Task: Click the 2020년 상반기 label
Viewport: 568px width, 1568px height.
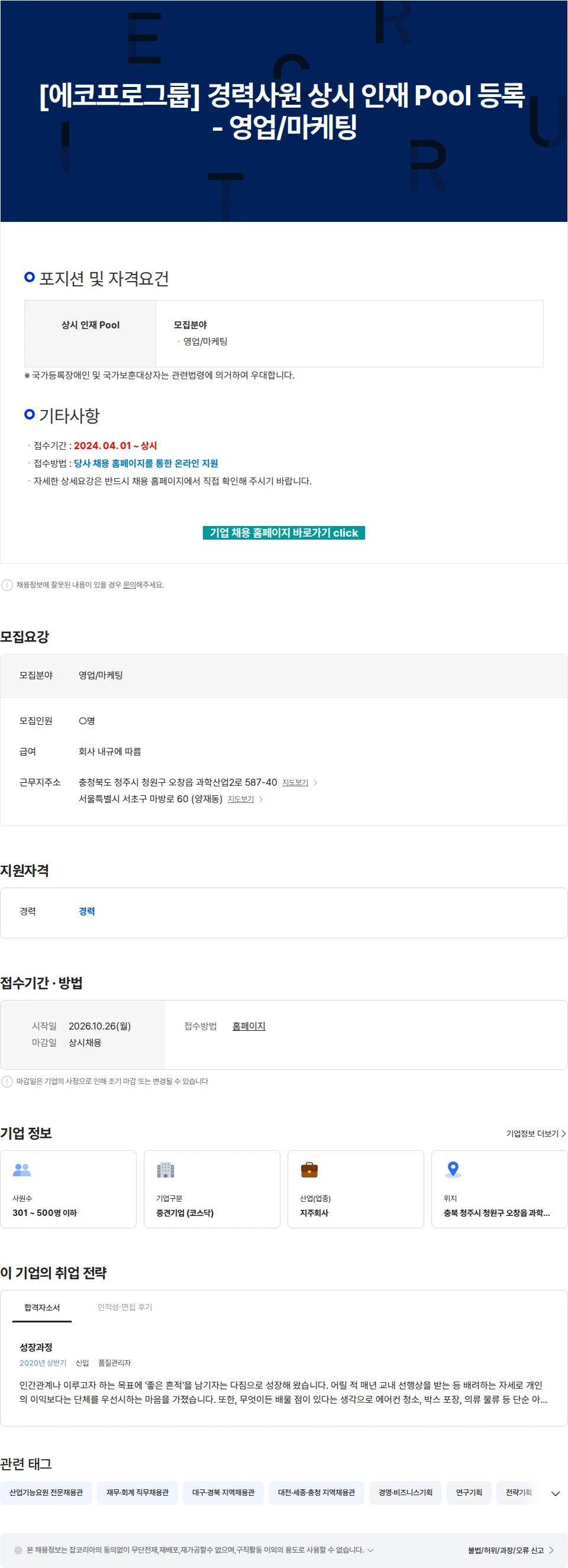Action: tap(43, 1363)
